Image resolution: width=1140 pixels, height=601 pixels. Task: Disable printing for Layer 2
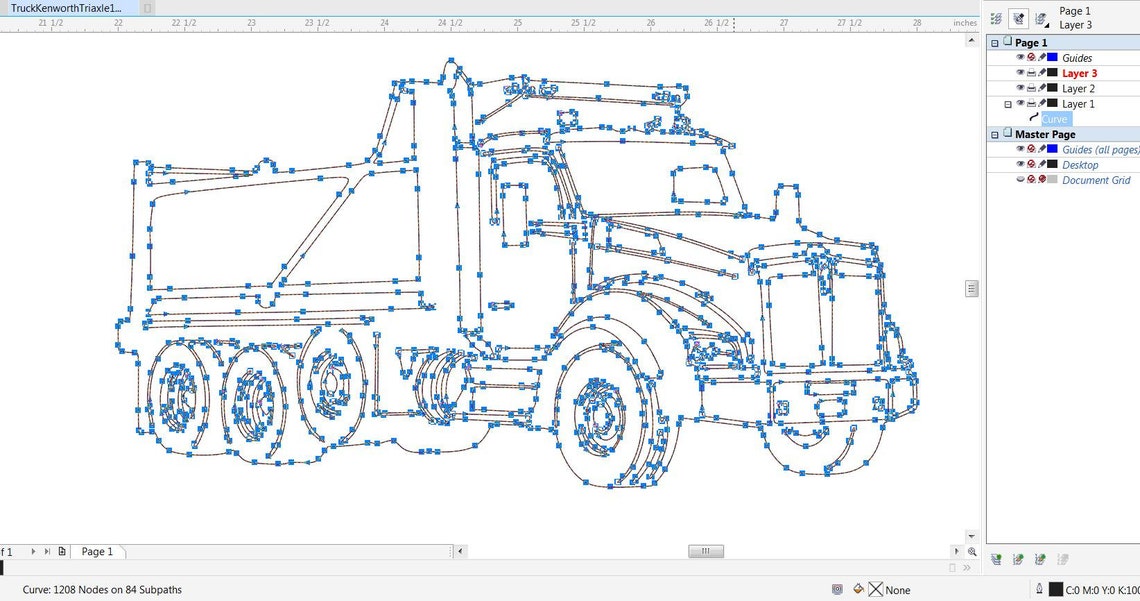[1031, 89]
